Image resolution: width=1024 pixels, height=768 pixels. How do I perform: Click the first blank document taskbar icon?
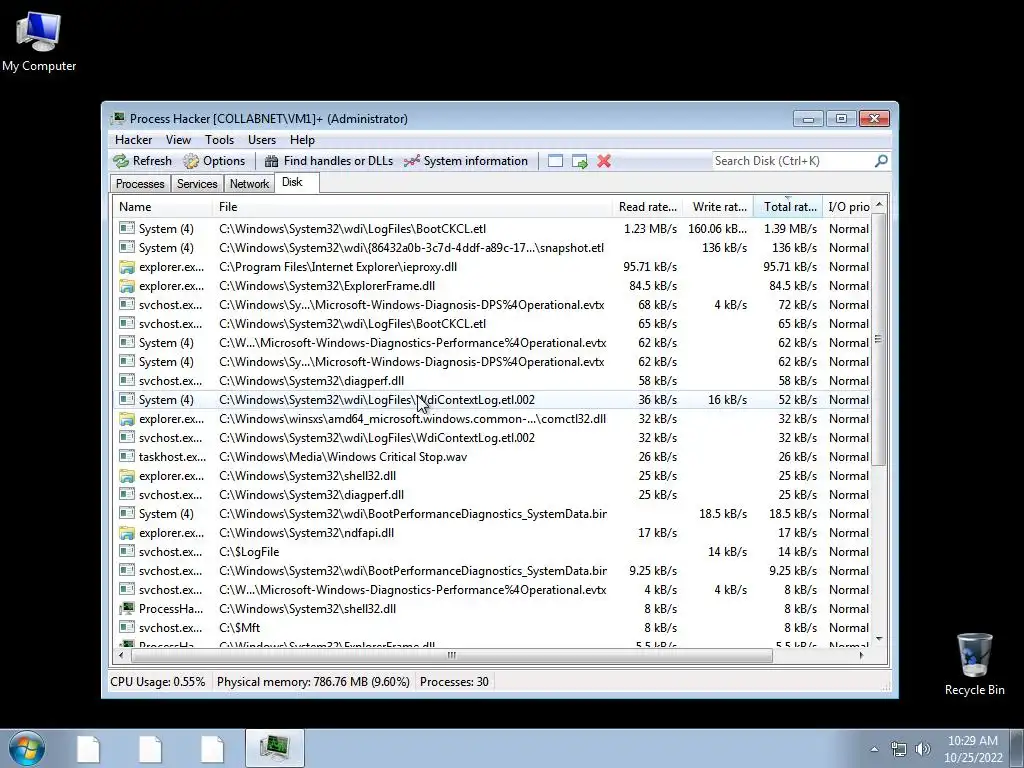pyautogui.click(x=88, y=748)
